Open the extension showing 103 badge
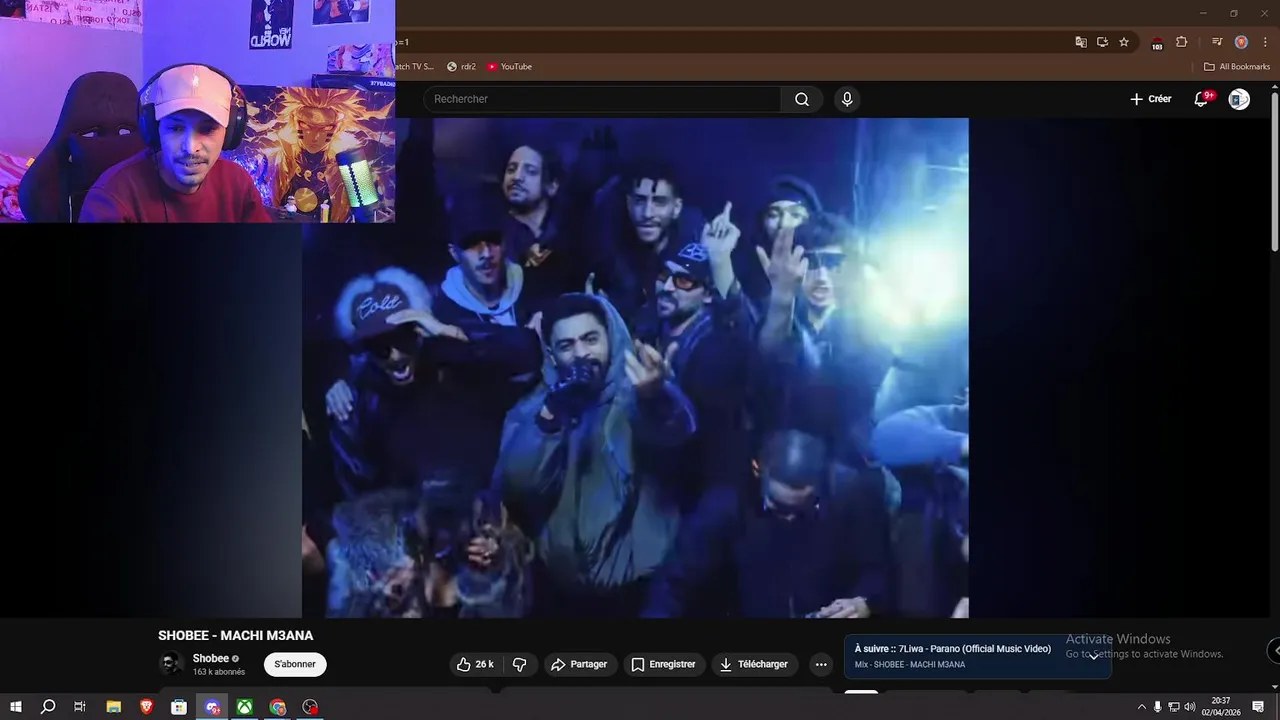This screenshot has height=720, width=1280. 1157,43
